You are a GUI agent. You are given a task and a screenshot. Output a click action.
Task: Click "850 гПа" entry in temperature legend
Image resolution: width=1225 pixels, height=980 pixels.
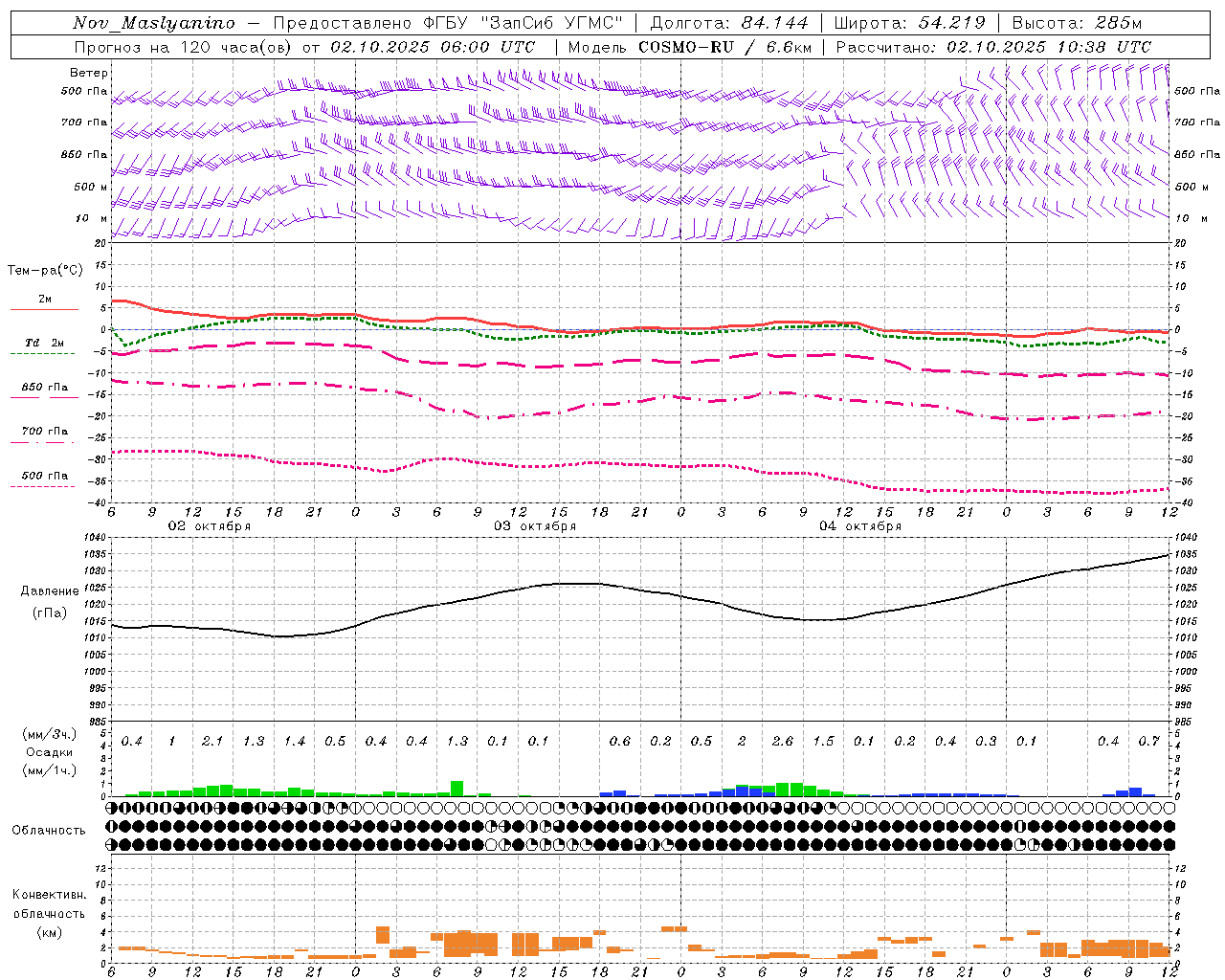tap(45, 388)
